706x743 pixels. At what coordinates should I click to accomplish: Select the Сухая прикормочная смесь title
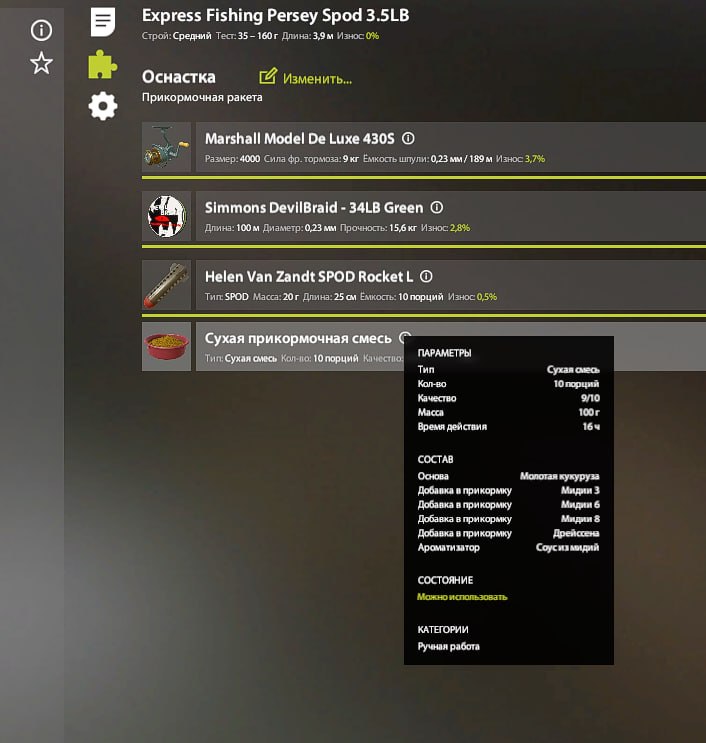pos(298,338)
